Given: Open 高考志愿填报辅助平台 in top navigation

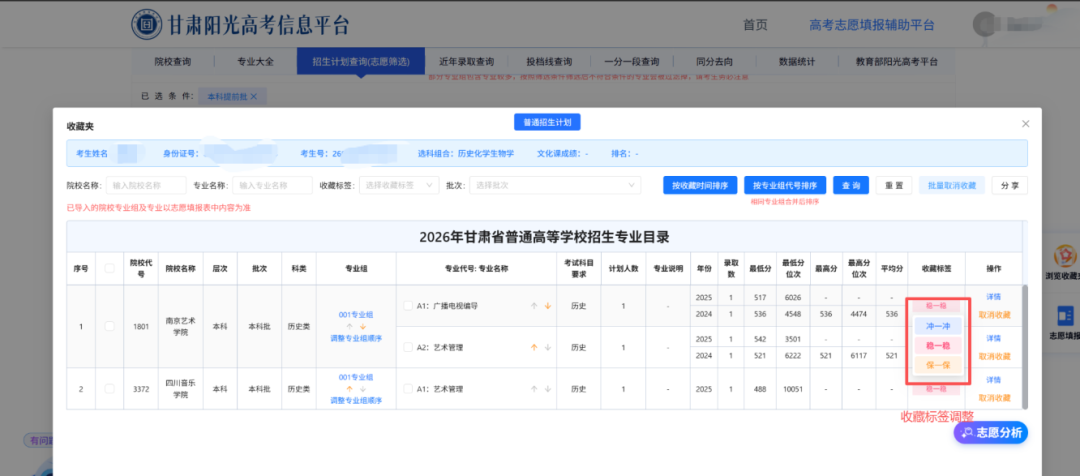Looking at the screenshot, I should [x=872, y=25].
